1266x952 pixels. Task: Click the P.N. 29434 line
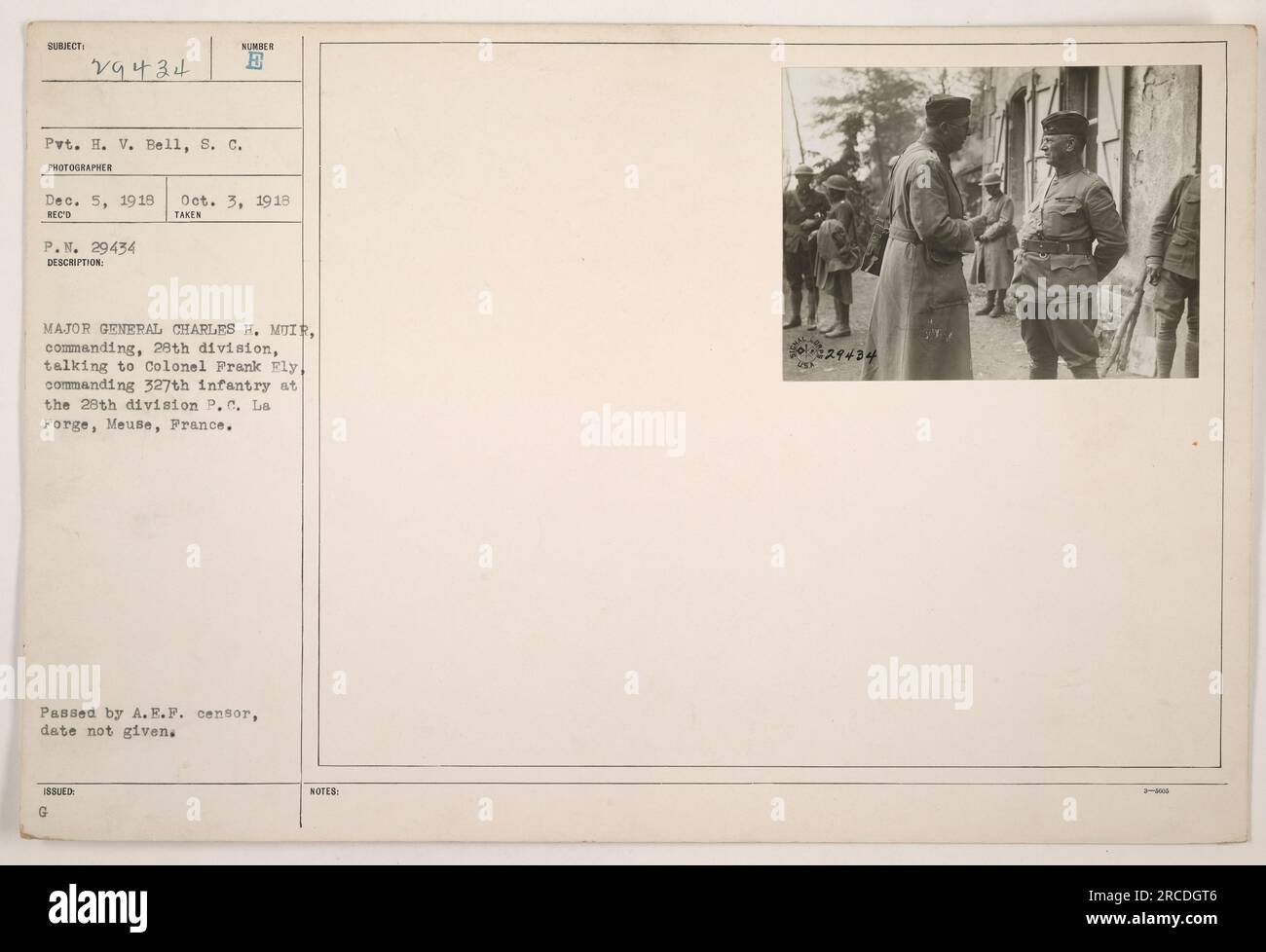point(88,249)
